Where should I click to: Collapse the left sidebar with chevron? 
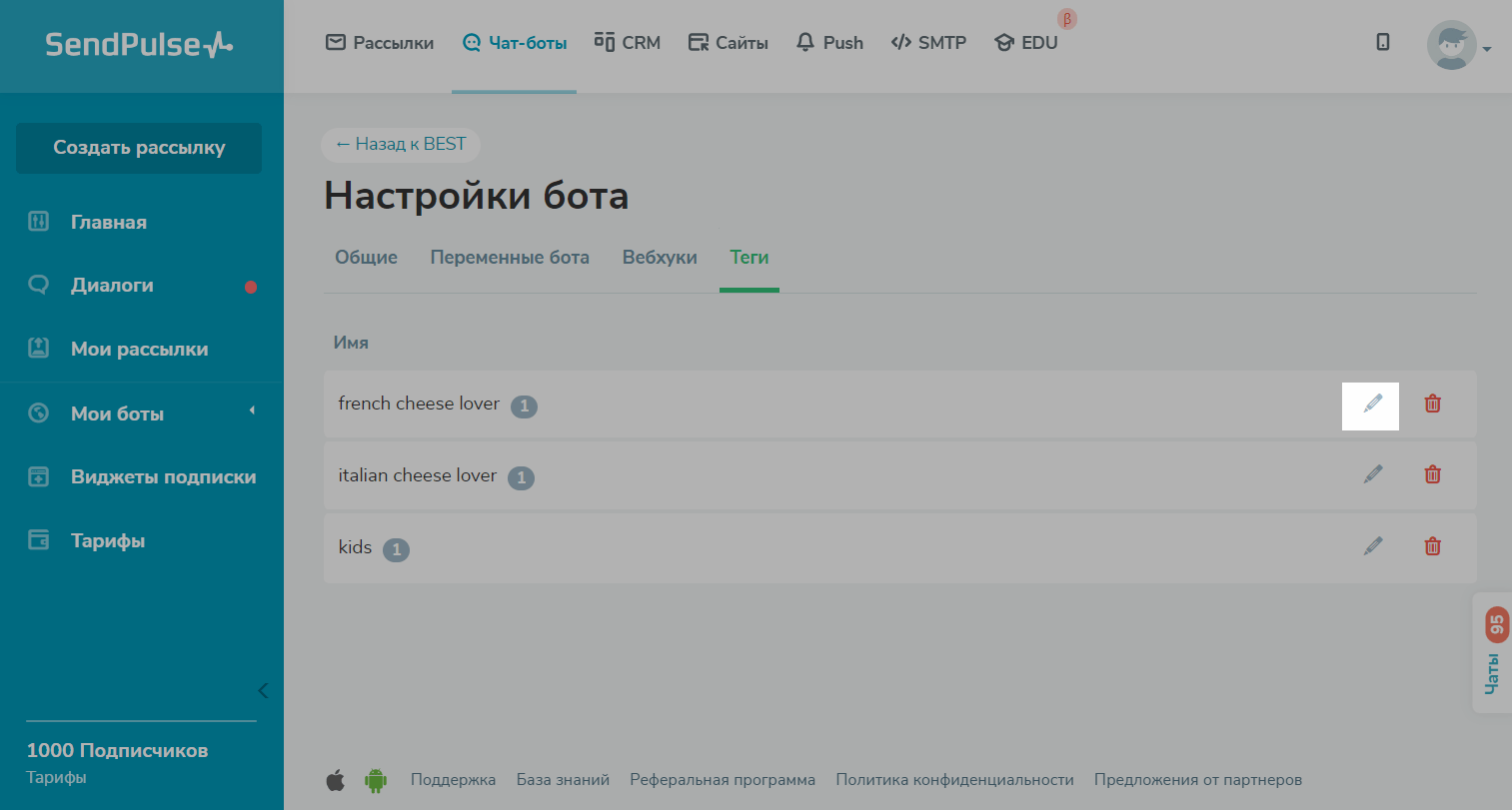[263, 690]
